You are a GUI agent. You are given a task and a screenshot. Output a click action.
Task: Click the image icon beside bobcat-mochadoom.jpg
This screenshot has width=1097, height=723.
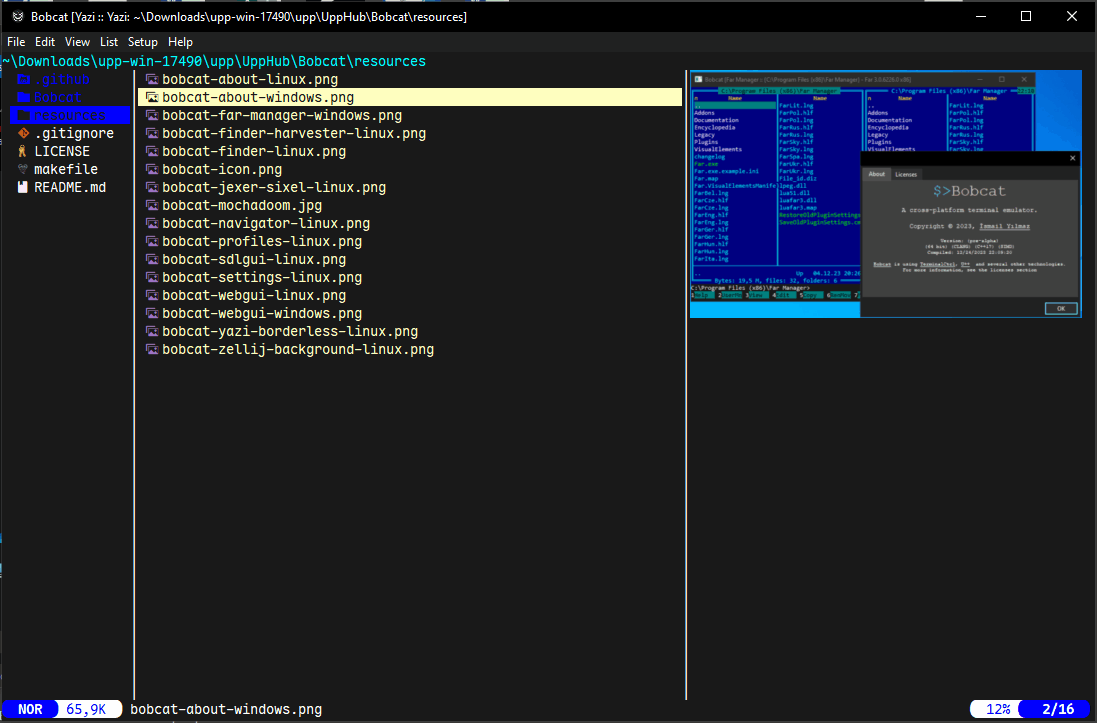coord(152,205)
